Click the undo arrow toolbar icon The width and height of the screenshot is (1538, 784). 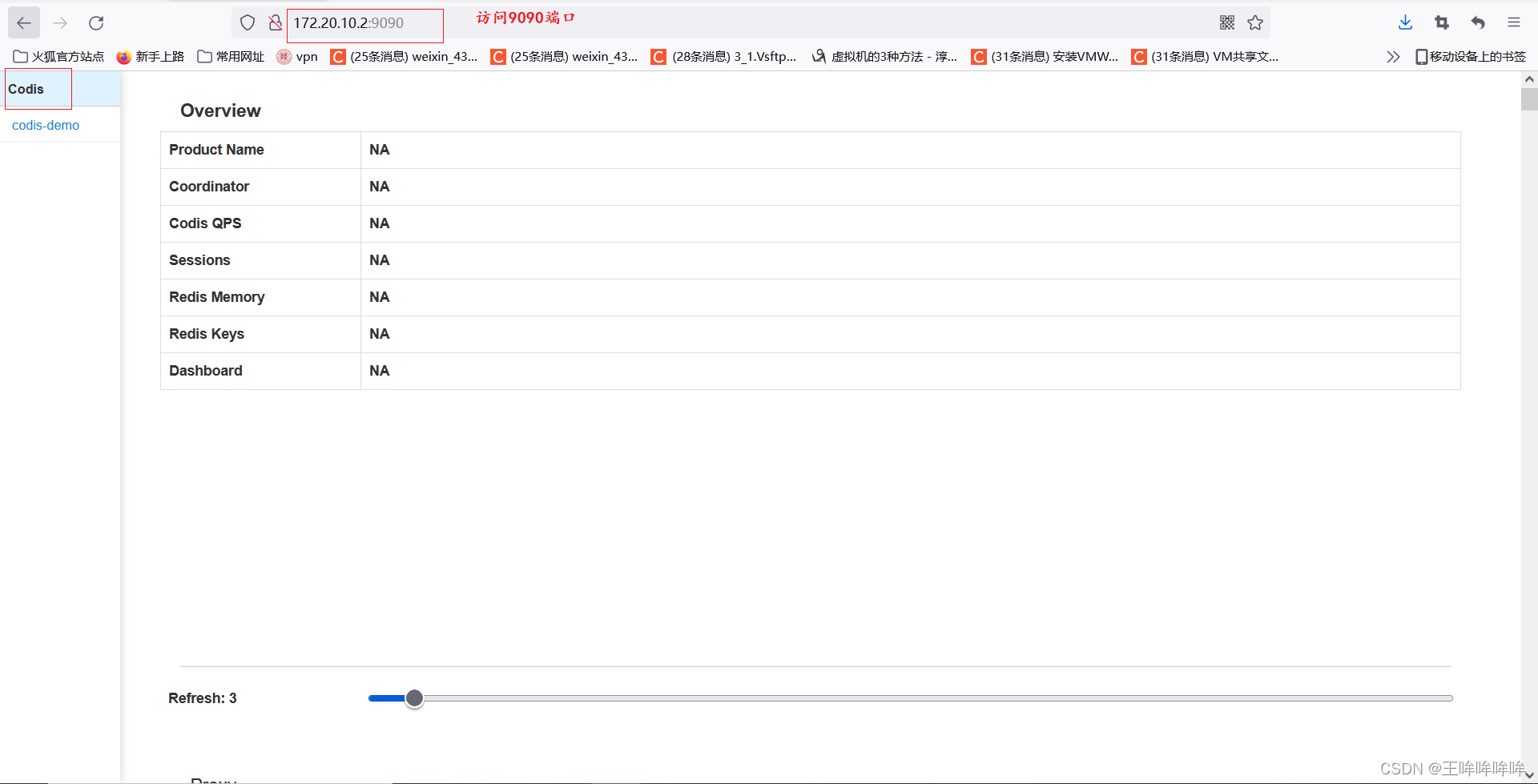[x=1478, y=23]
